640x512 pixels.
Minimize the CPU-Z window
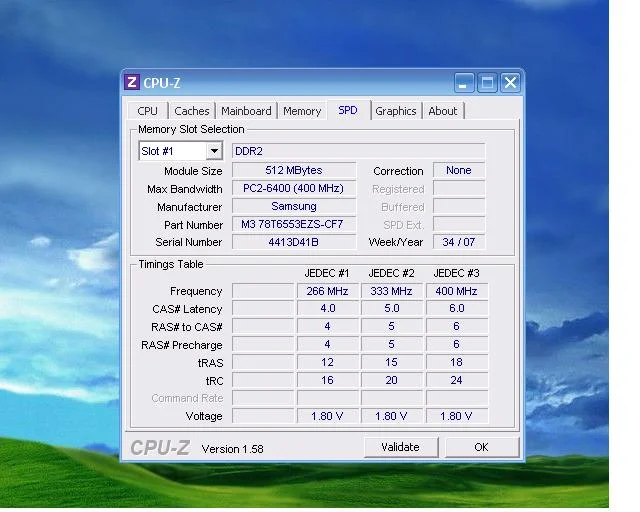[464, 83]
